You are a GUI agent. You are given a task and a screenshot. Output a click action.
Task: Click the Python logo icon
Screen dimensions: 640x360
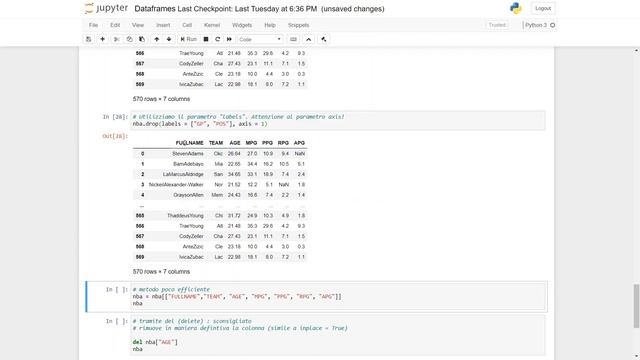(516, 8)
